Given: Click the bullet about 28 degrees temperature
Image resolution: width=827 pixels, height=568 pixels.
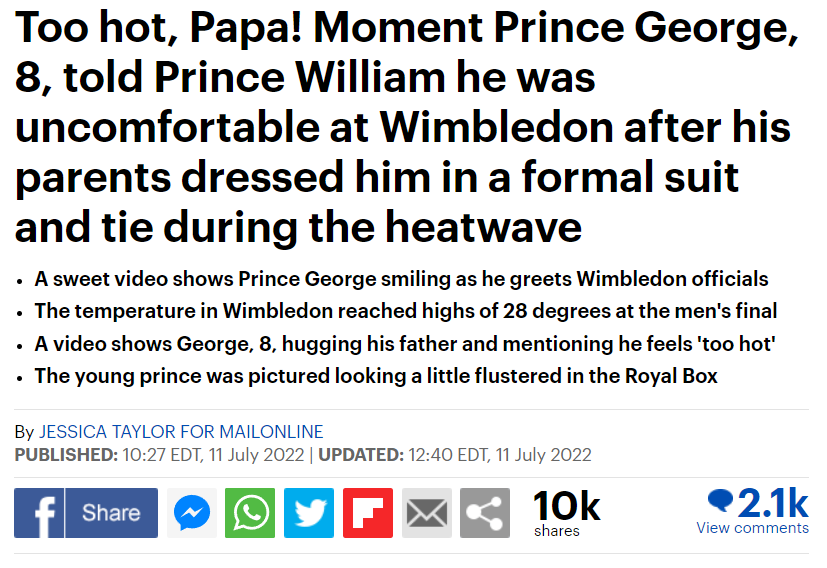Looking at the screenshot, I should 406,311.
